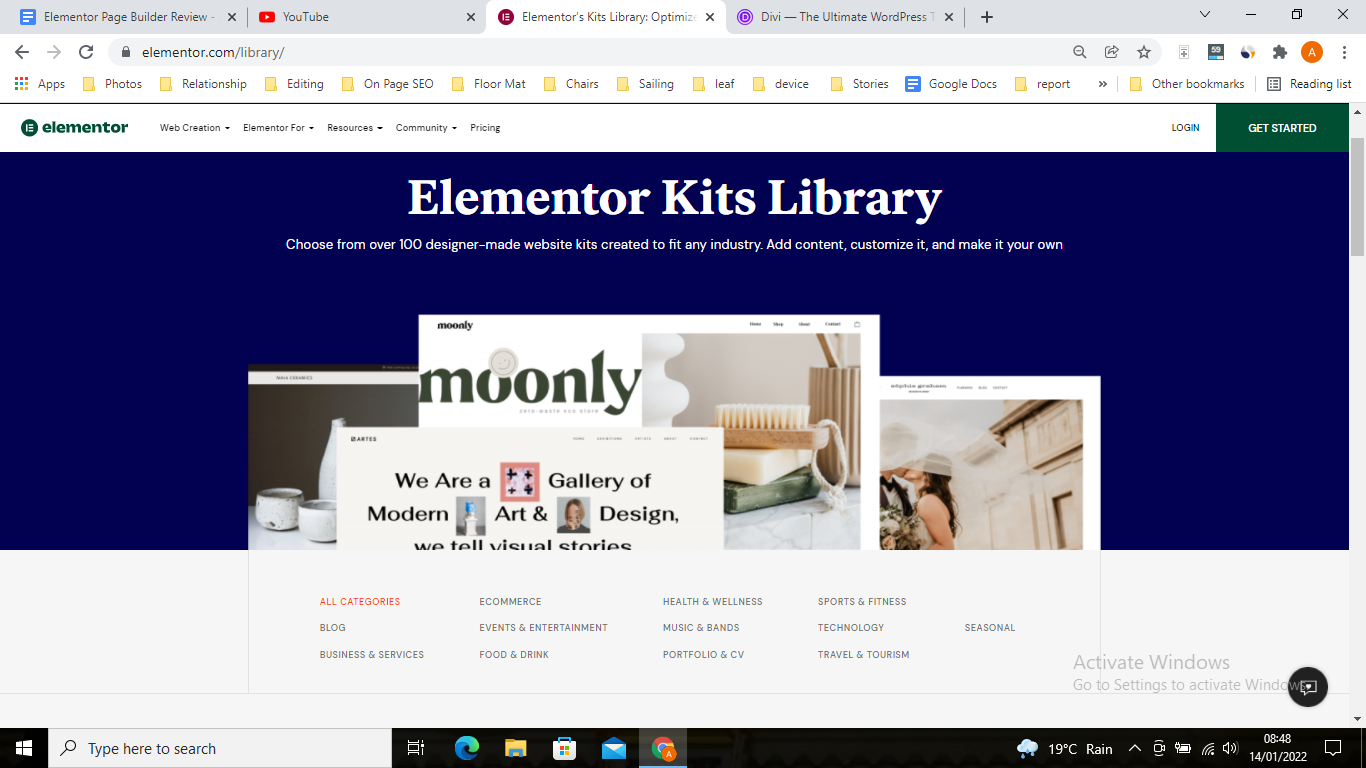
Task: Click the Wi-Fi network tray icon
Action: pos(1207,748)
